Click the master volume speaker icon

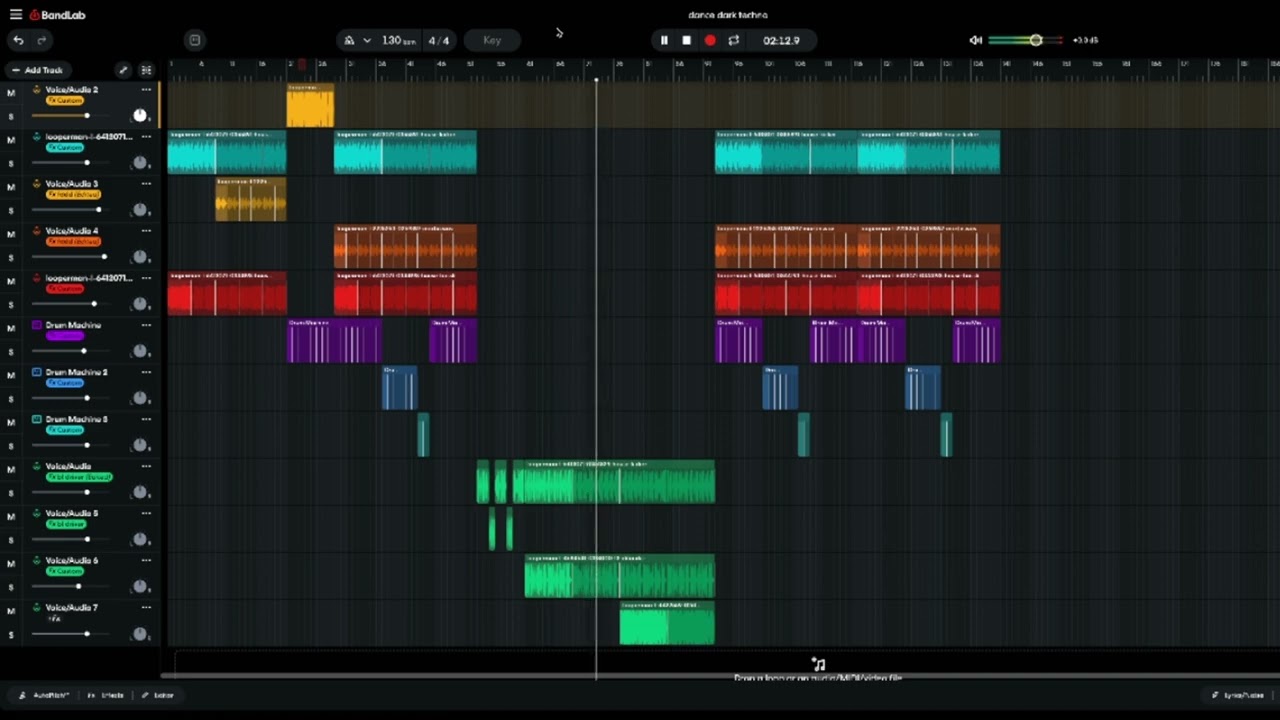(976, 40)
